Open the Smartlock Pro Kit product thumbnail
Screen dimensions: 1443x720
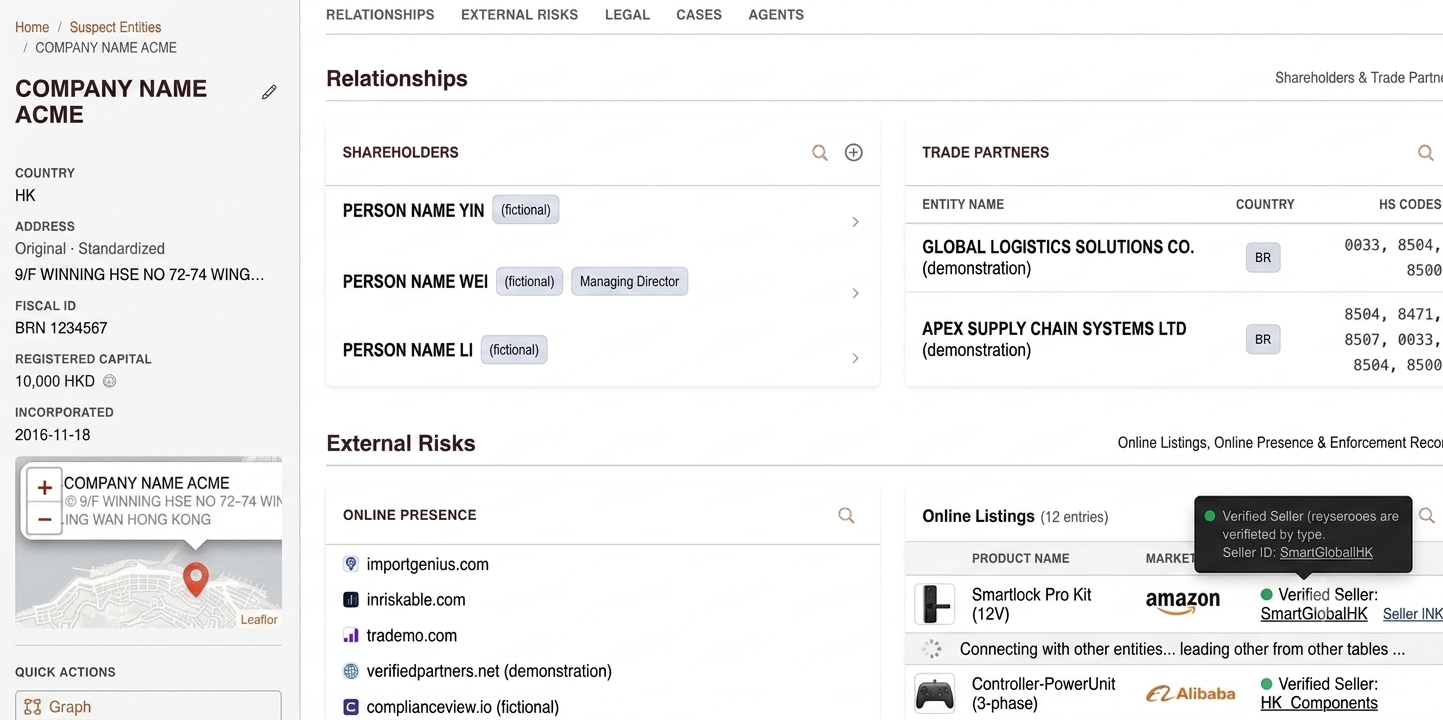tap(935, 604)
